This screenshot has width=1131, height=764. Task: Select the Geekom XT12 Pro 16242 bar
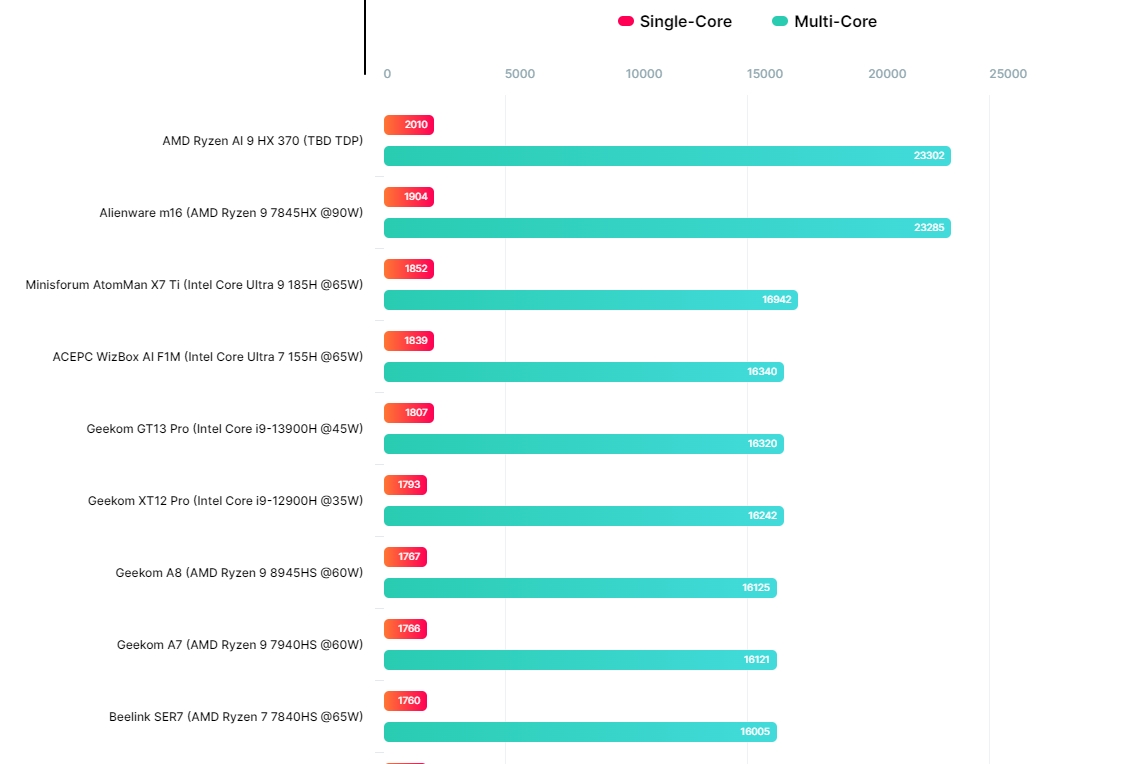coord(584,516)
